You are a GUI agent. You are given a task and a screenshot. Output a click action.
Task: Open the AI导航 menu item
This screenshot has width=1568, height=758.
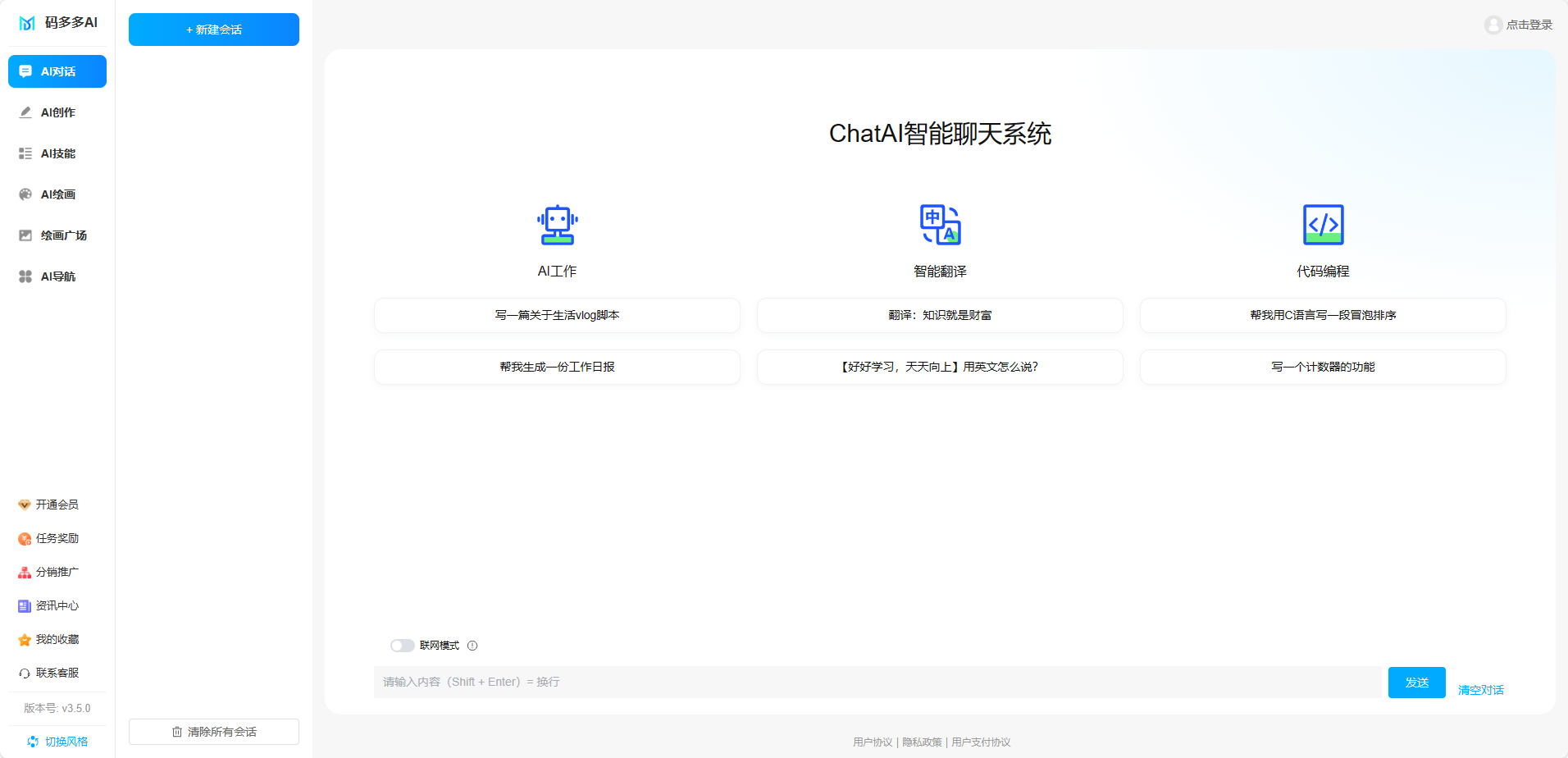pos(57,276)
